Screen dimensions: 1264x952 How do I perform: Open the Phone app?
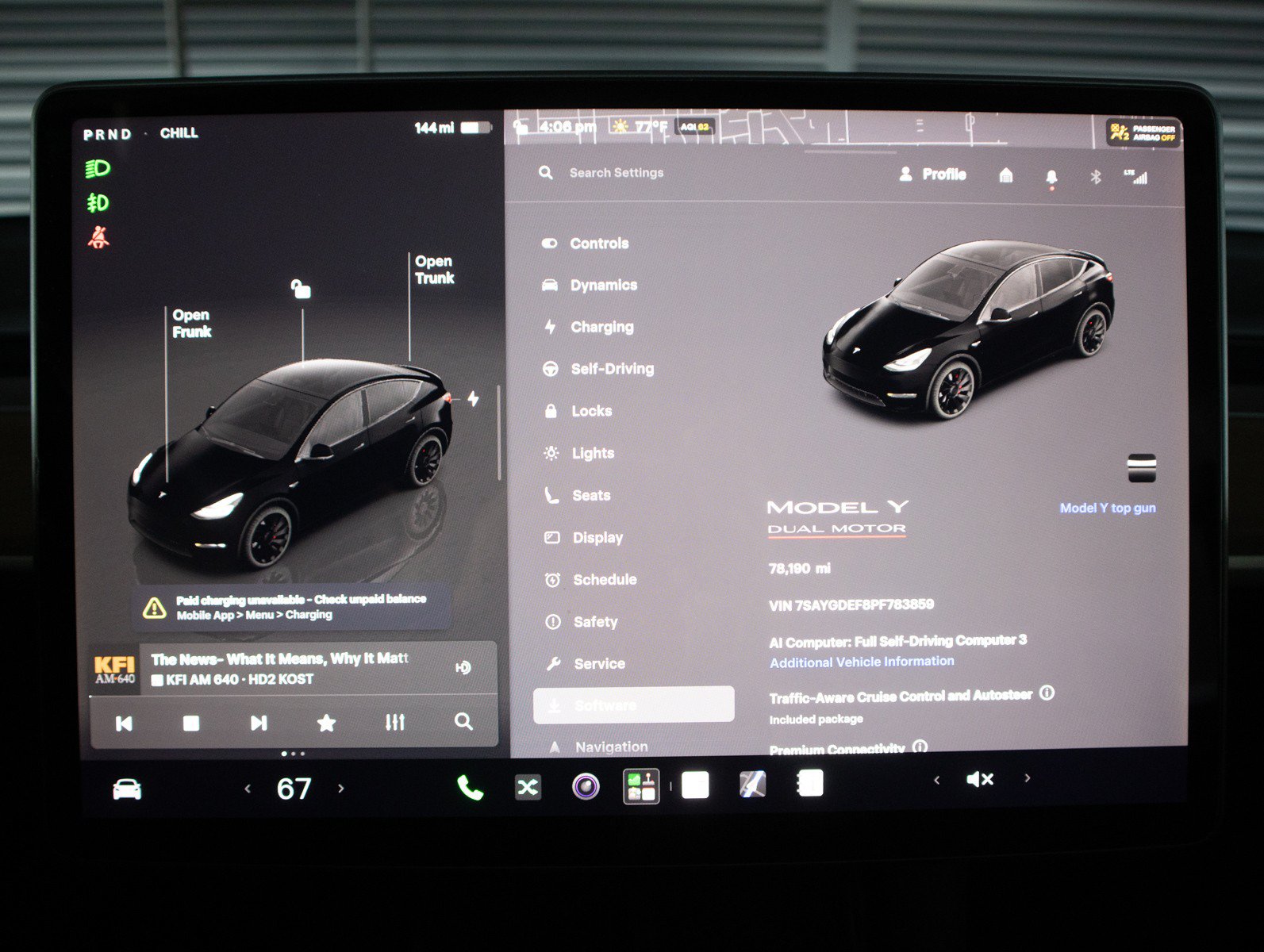(x=470, y=788)
